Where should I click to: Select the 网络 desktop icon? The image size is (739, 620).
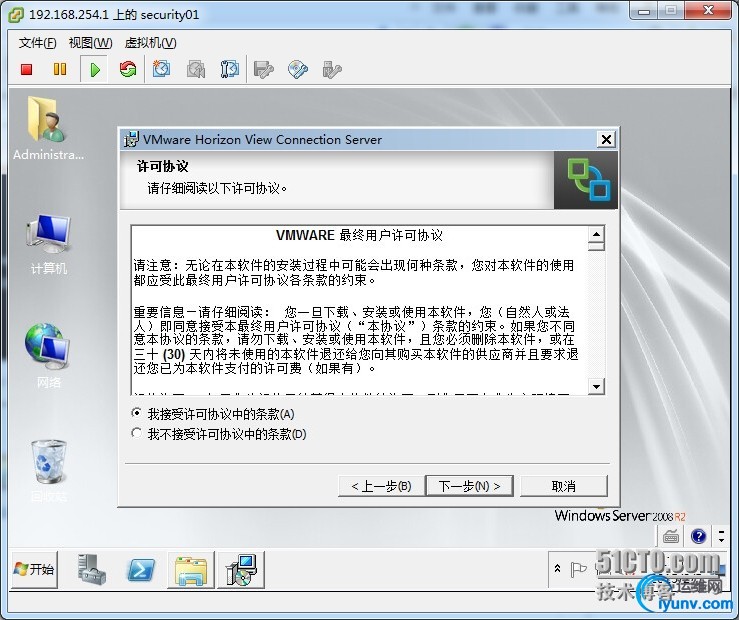point(48,356)
